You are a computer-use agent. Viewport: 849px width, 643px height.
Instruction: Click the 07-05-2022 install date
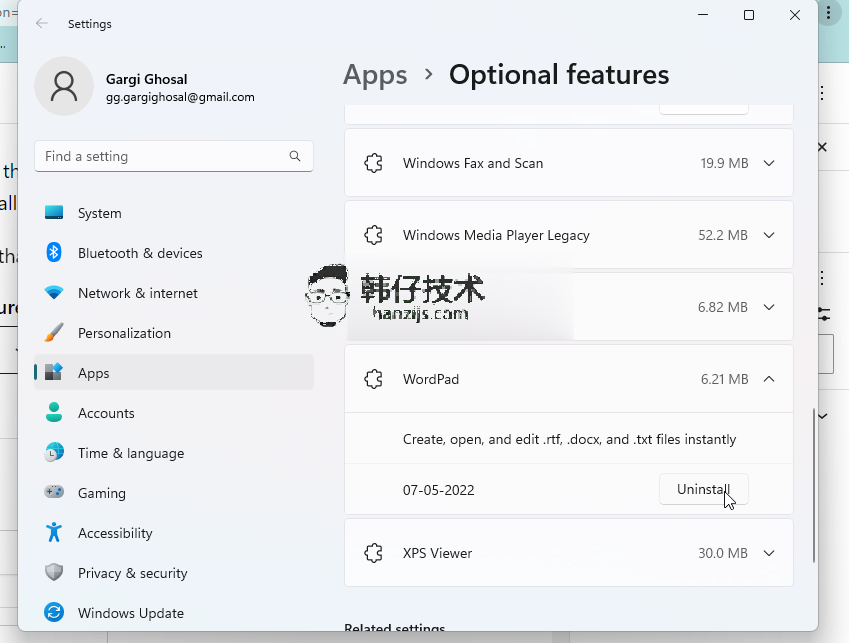[x=438, y=490]
